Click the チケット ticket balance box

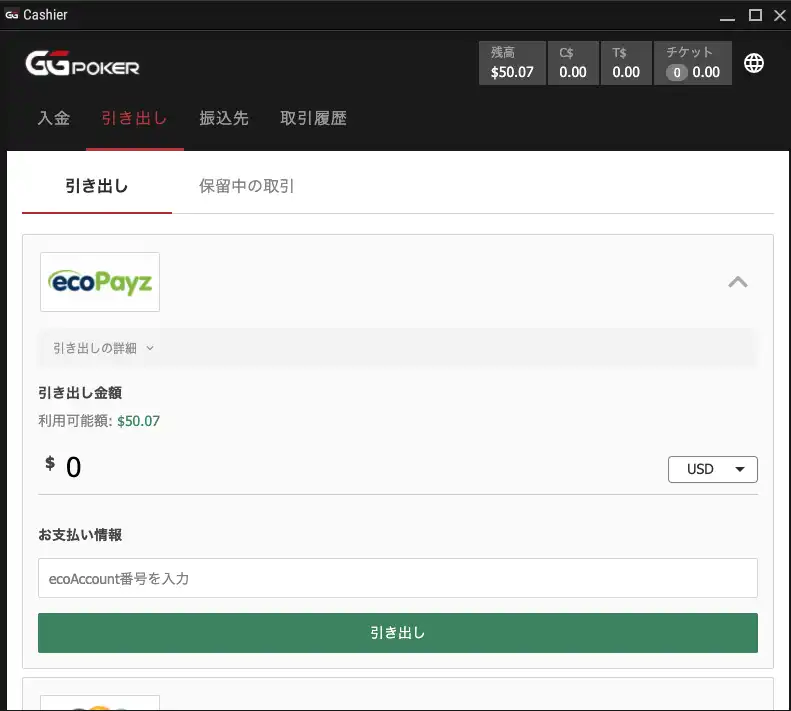pos(692,63)
